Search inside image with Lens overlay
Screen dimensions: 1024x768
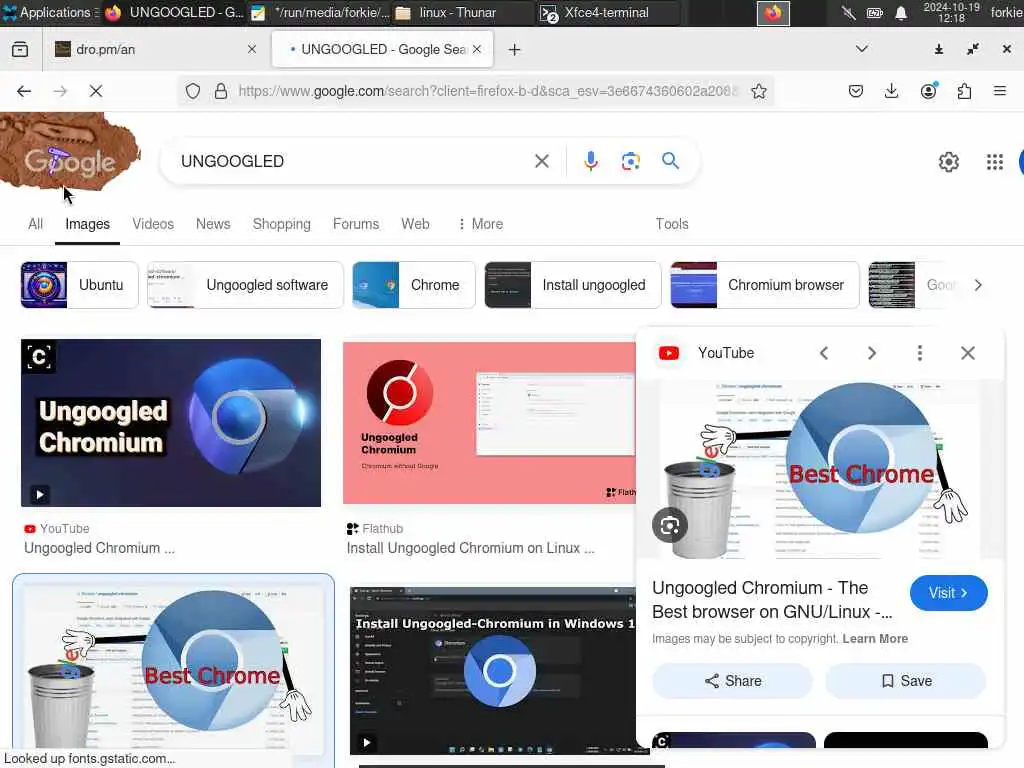click(669, 525)
